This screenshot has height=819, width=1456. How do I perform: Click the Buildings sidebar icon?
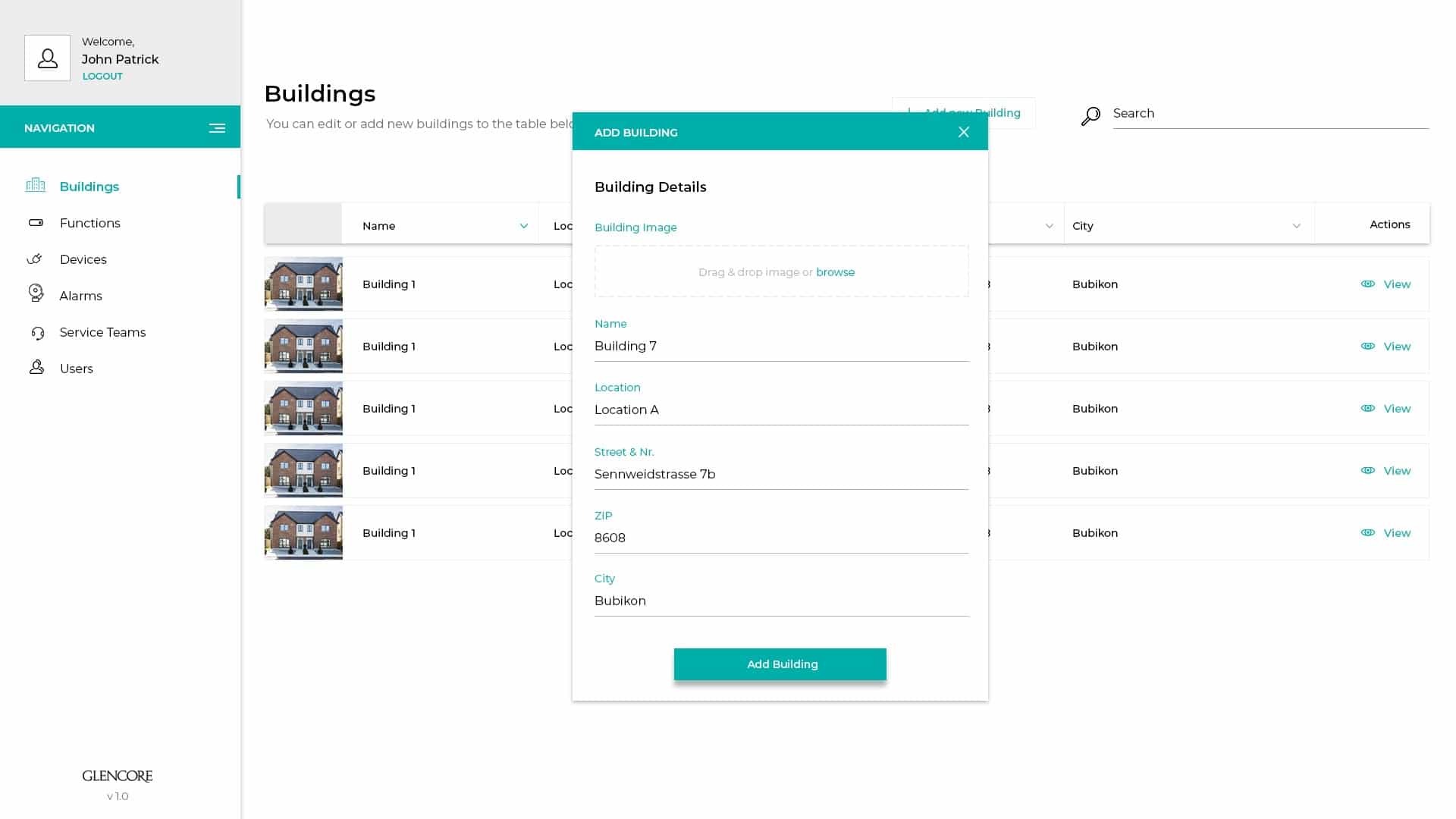36,185
